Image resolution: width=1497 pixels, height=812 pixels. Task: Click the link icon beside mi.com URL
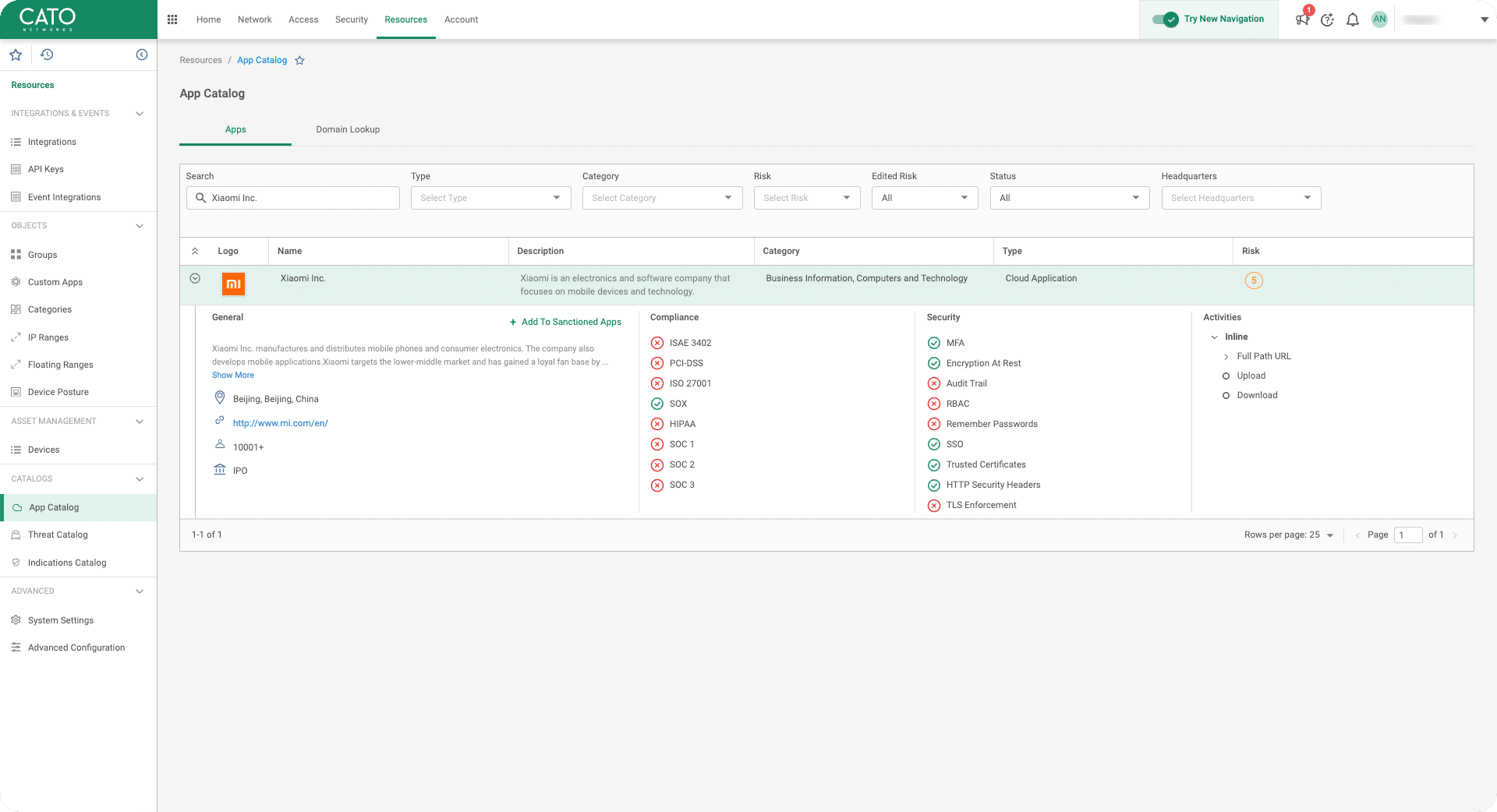click(x=220, y=421)
